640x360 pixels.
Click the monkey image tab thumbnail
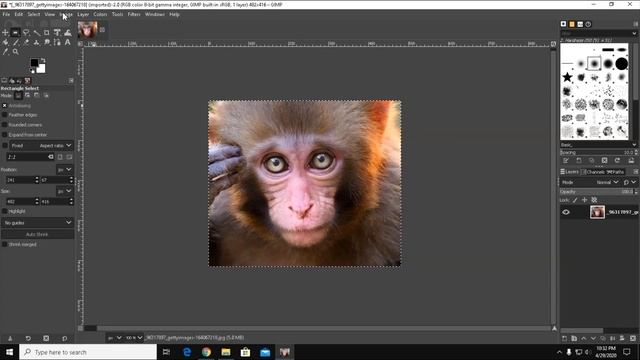click(x=87, y=30)
